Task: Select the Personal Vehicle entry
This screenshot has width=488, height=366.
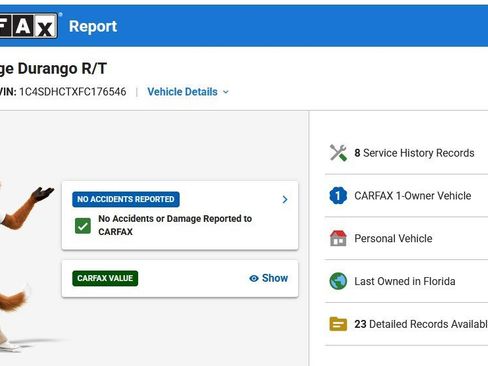Action: [x=406, y=238]
